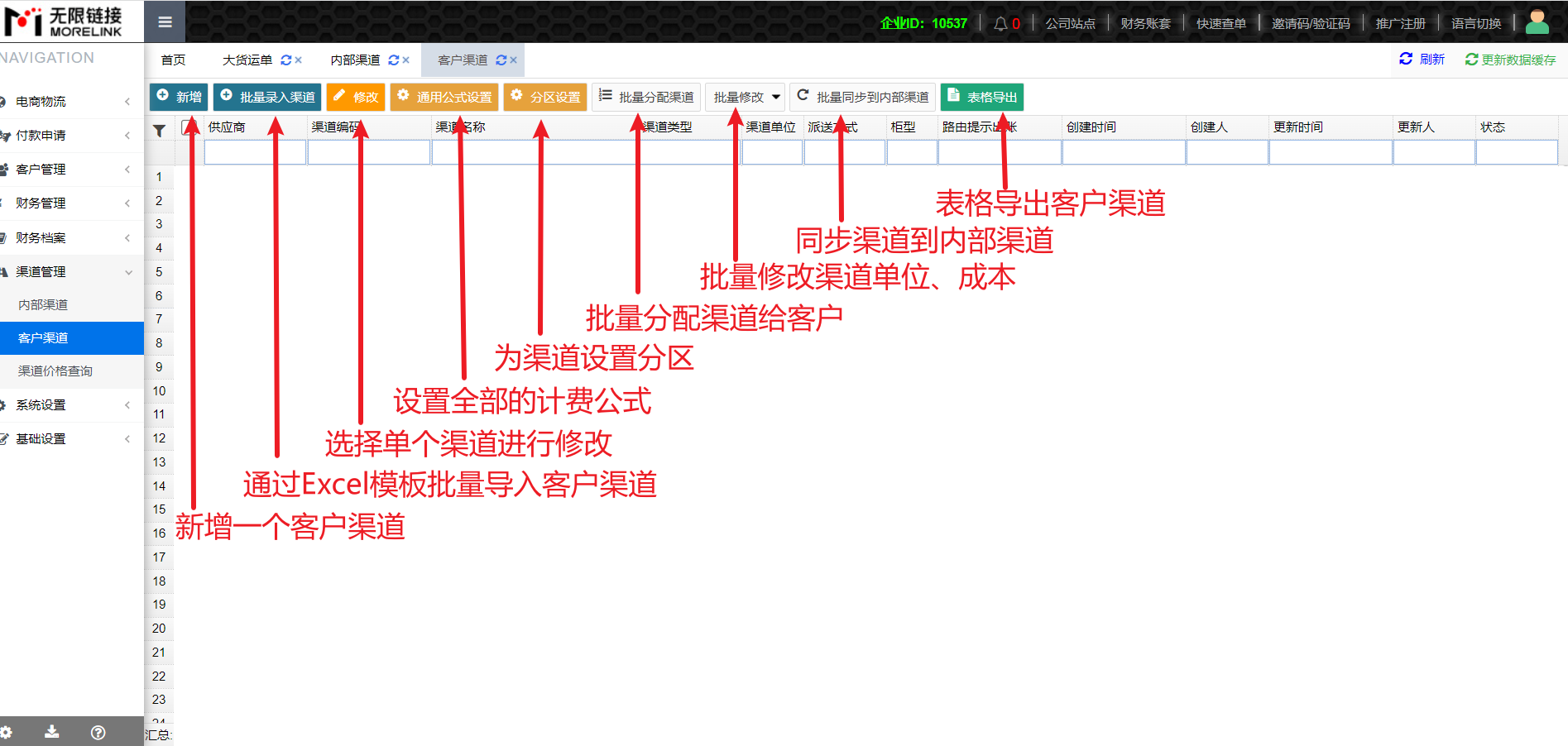Switch to the 大货运单 tab
This screenshot has width=1568, height=746.
(247, 60)
